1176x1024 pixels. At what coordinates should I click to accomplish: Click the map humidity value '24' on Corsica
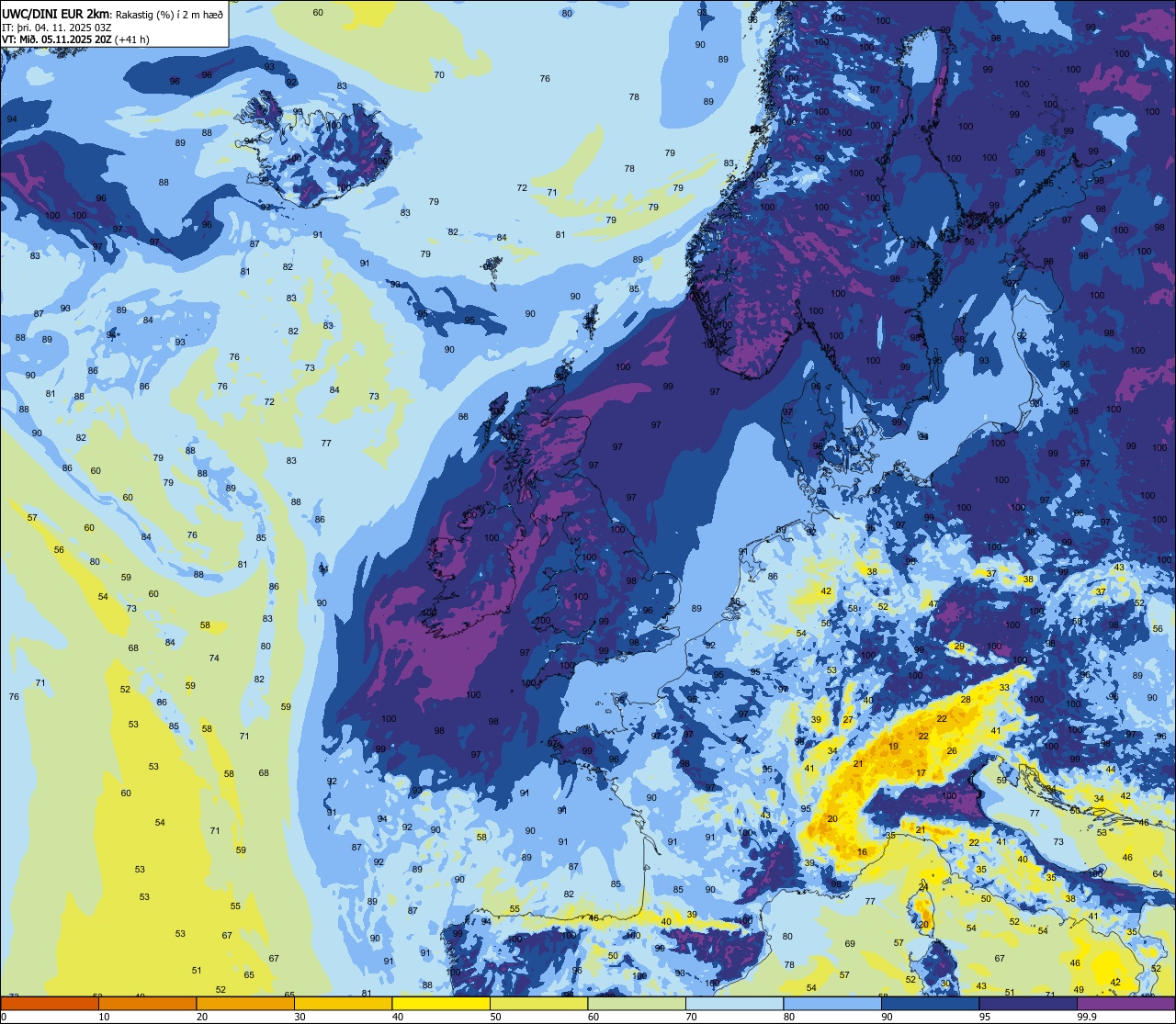click(923, 887)
